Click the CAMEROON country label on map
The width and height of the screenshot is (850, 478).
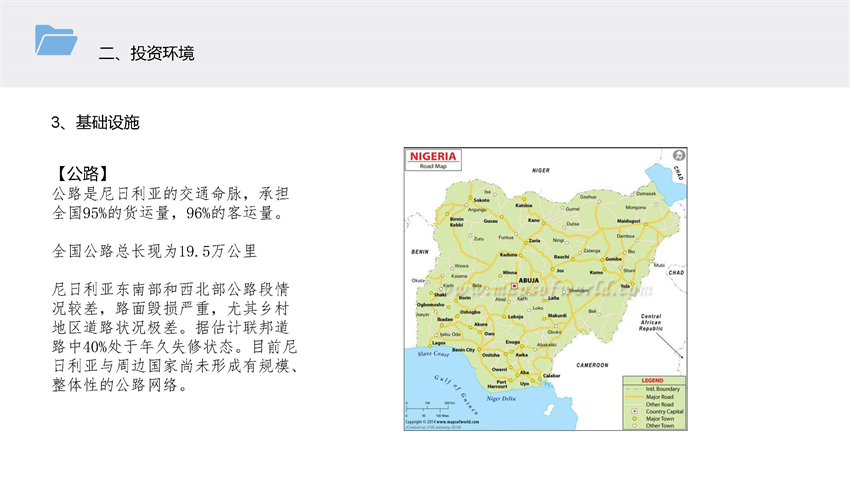591,365
